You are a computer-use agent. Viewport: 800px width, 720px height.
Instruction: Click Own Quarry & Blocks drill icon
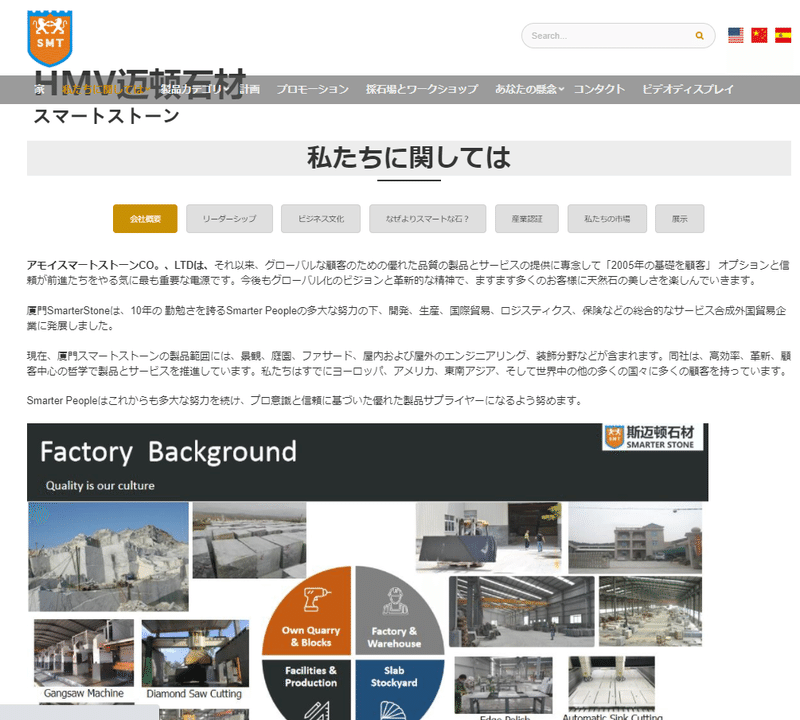pos(316,599)
